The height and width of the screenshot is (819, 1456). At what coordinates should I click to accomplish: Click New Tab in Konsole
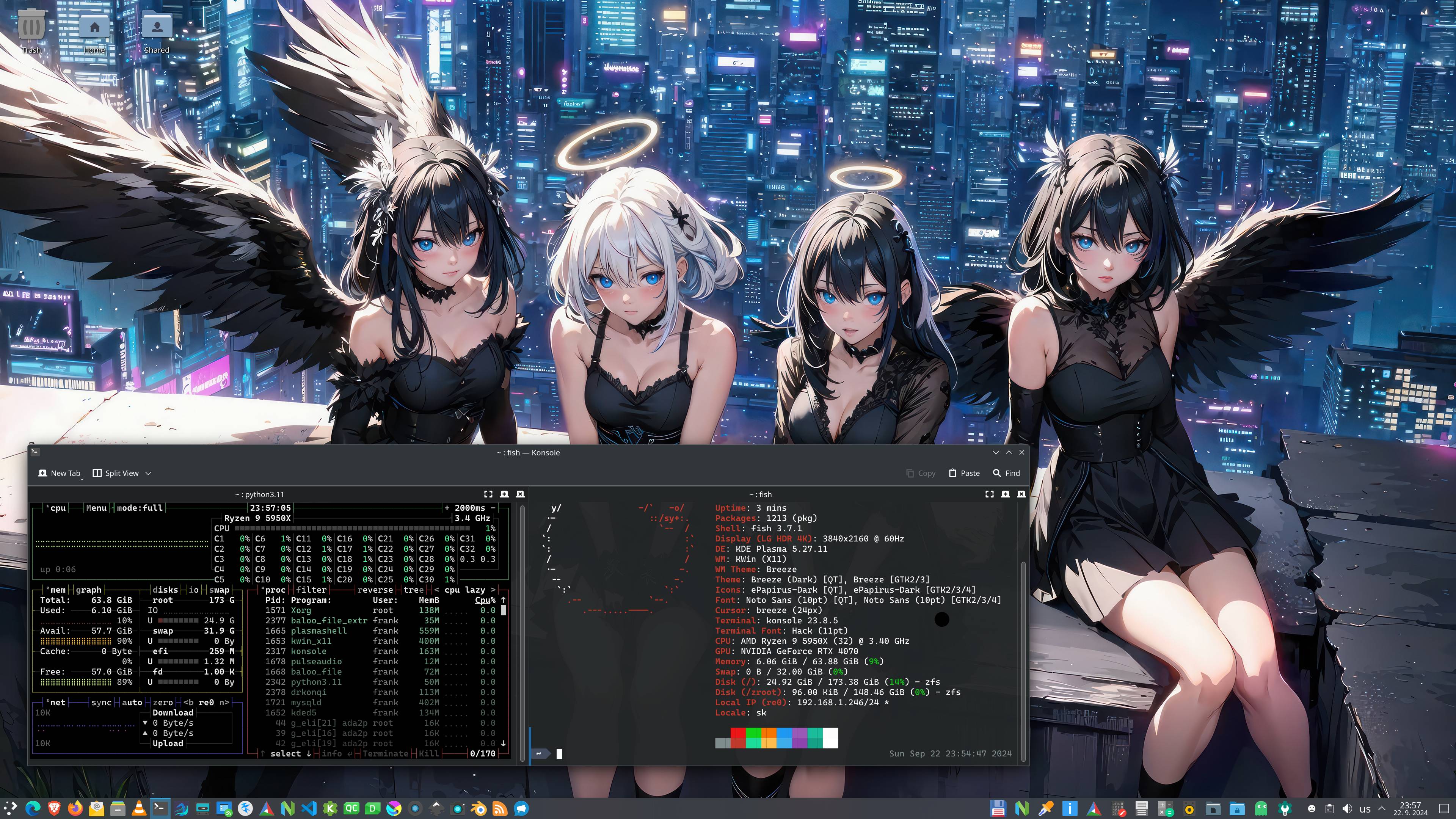click(x=60, y=473)
